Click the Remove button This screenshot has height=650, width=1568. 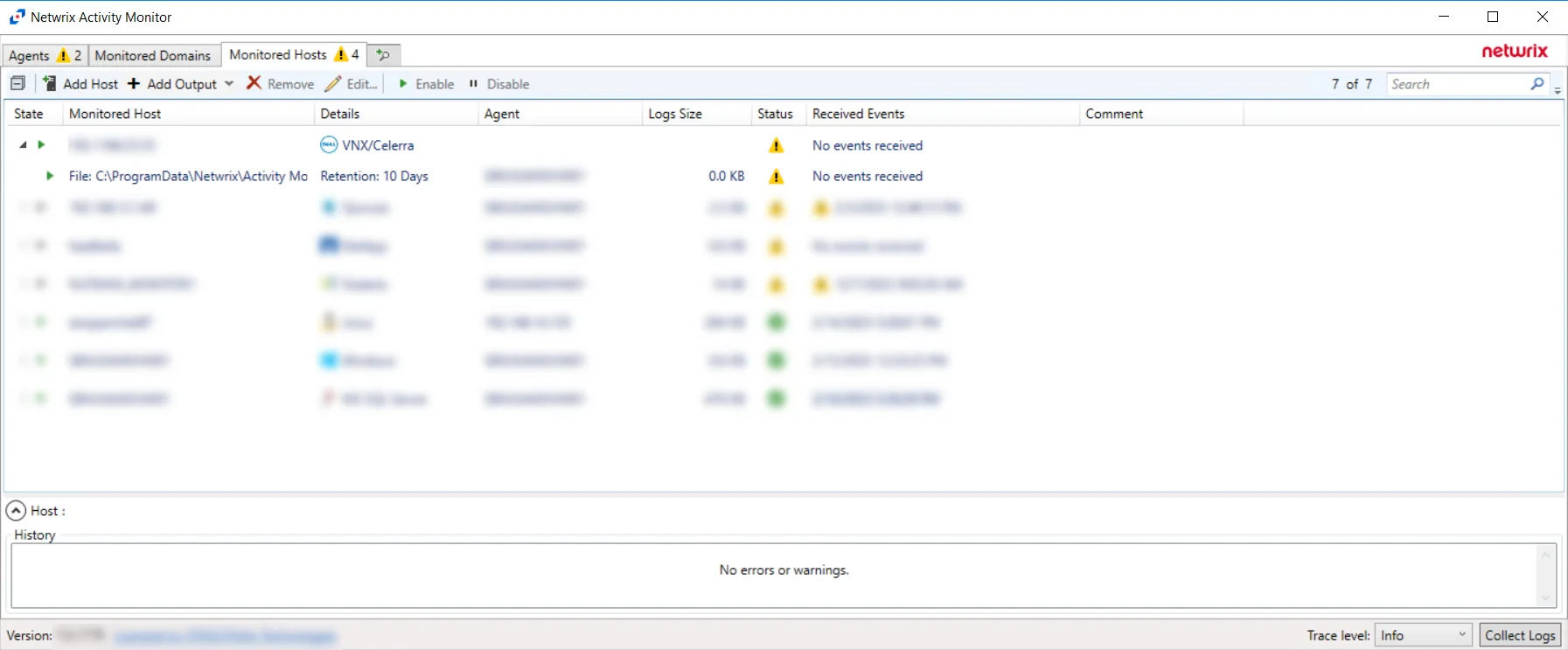[x=280, y=84]
